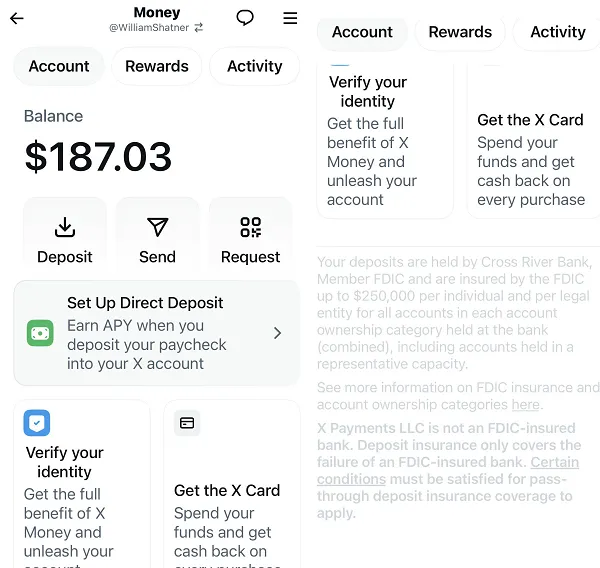Select Account tab on right screen

(x=362, y=32)
